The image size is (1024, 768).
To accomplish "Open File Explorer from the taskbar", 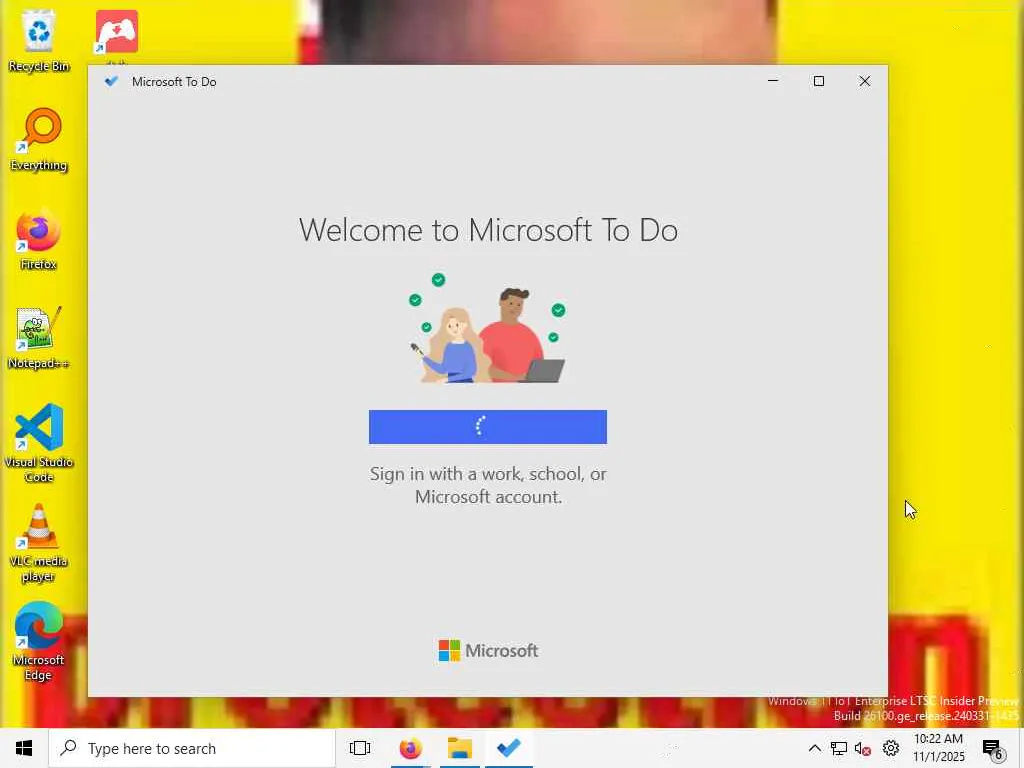I will point(460,748).
